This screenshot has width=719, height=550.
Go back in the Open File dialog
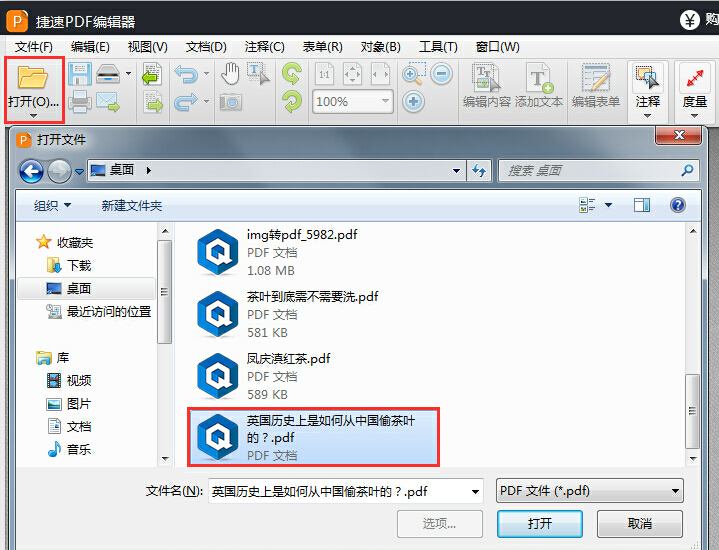[31, 172]
